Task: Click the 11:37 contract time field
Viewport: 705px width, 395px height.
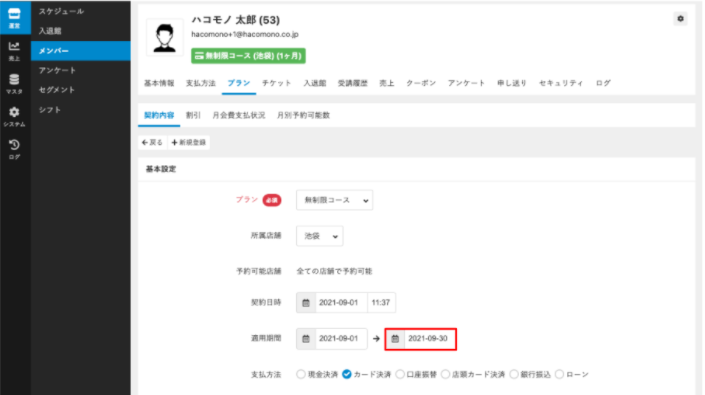Action: click(x=381, y=303)
